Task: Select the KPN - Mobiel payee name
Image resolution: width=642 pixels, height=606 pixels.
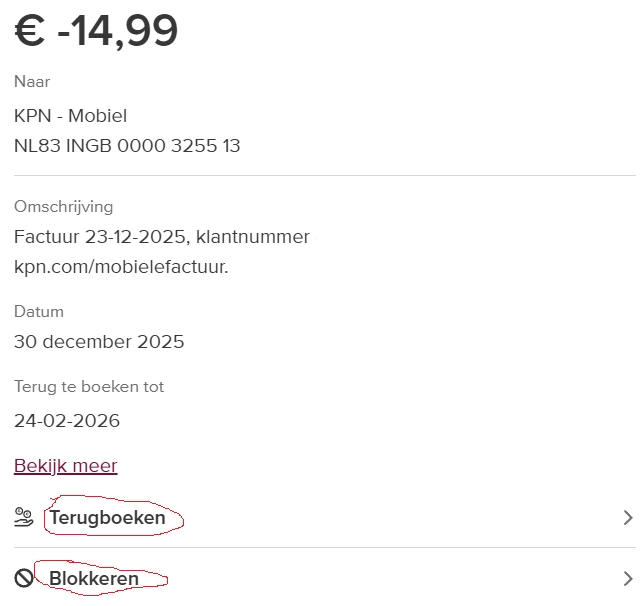Action: coord(70,116)
